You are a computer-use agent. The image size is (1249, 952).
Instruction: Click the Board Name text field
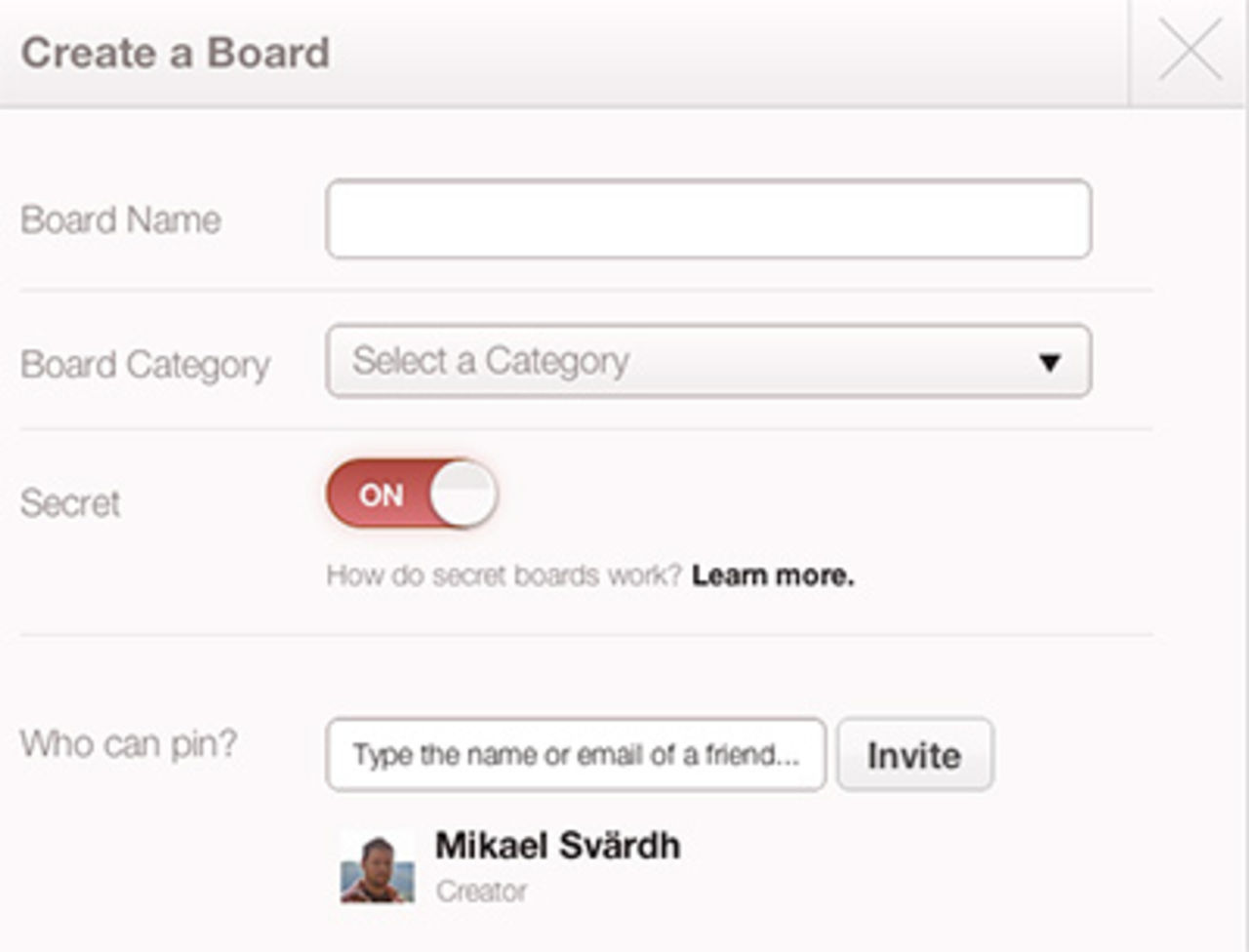click(x=708, y=219)
